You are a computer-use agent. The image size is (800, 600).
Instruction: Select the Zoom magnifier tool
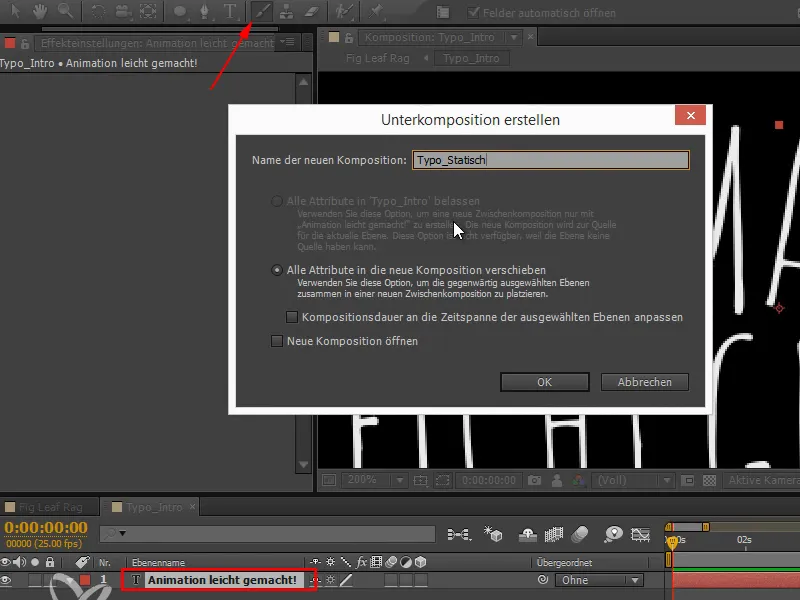click(65, 11)
